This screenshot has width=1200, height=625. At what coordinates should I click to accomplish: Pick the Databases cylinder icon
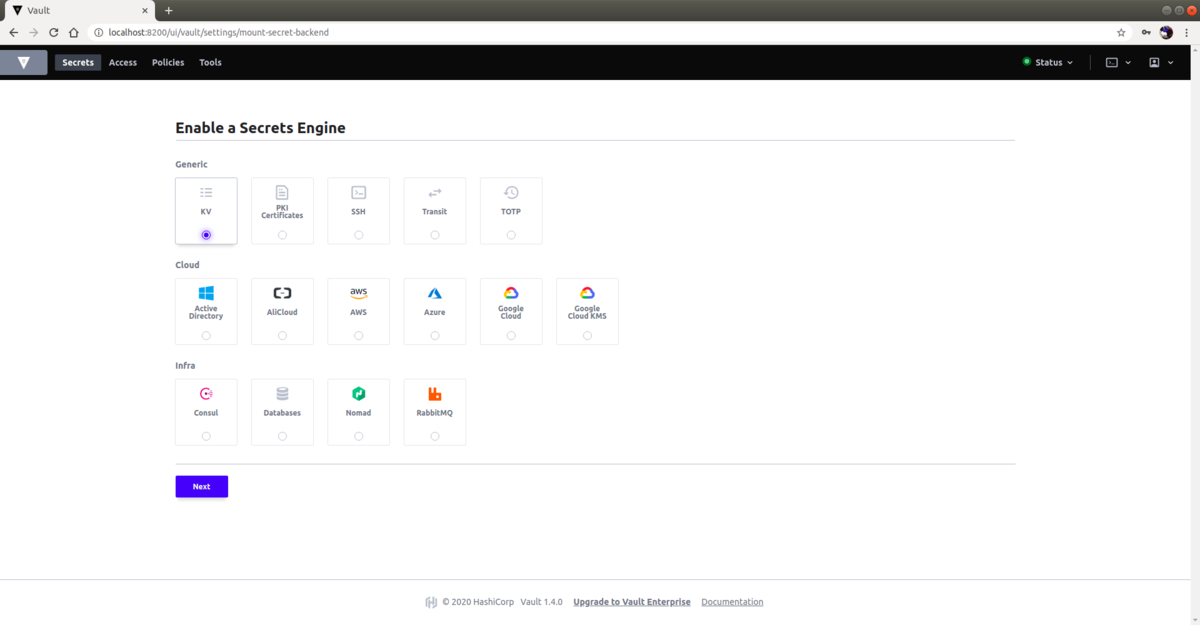(282, 394)
